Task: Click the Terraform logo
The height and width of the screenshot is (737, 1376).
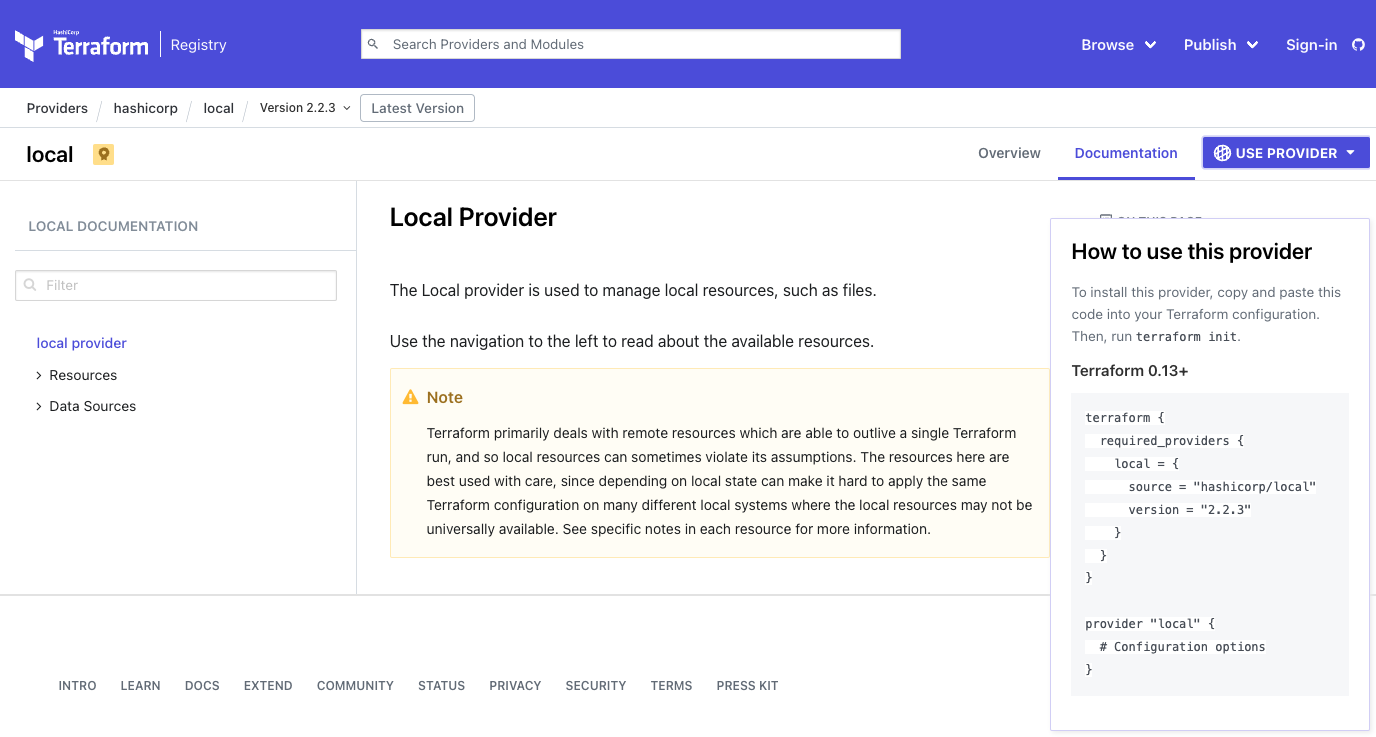Action: [x=81, y=45]
